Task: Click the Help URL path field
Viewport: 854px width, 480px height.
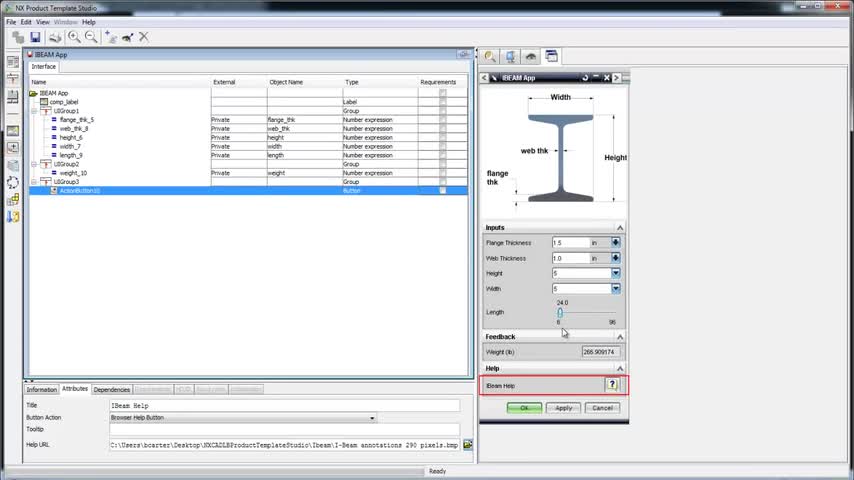Action: tap(284, 445)
